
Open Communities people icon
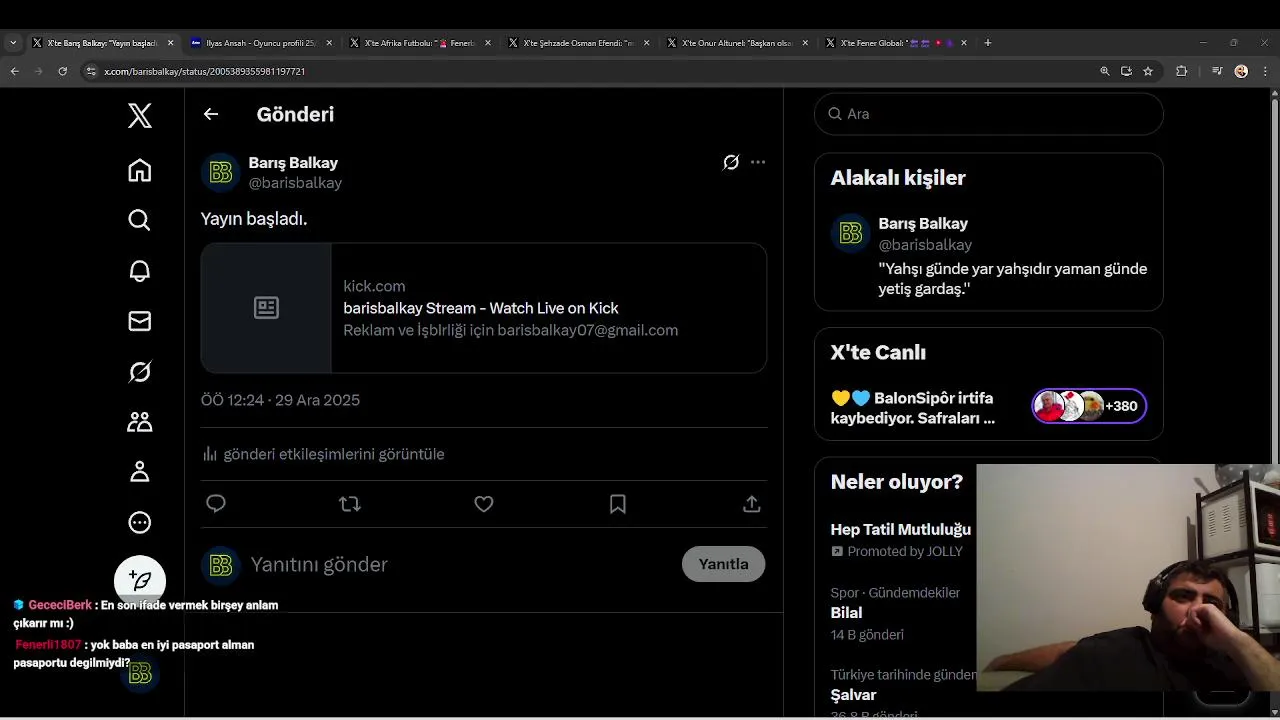[140, 422]
